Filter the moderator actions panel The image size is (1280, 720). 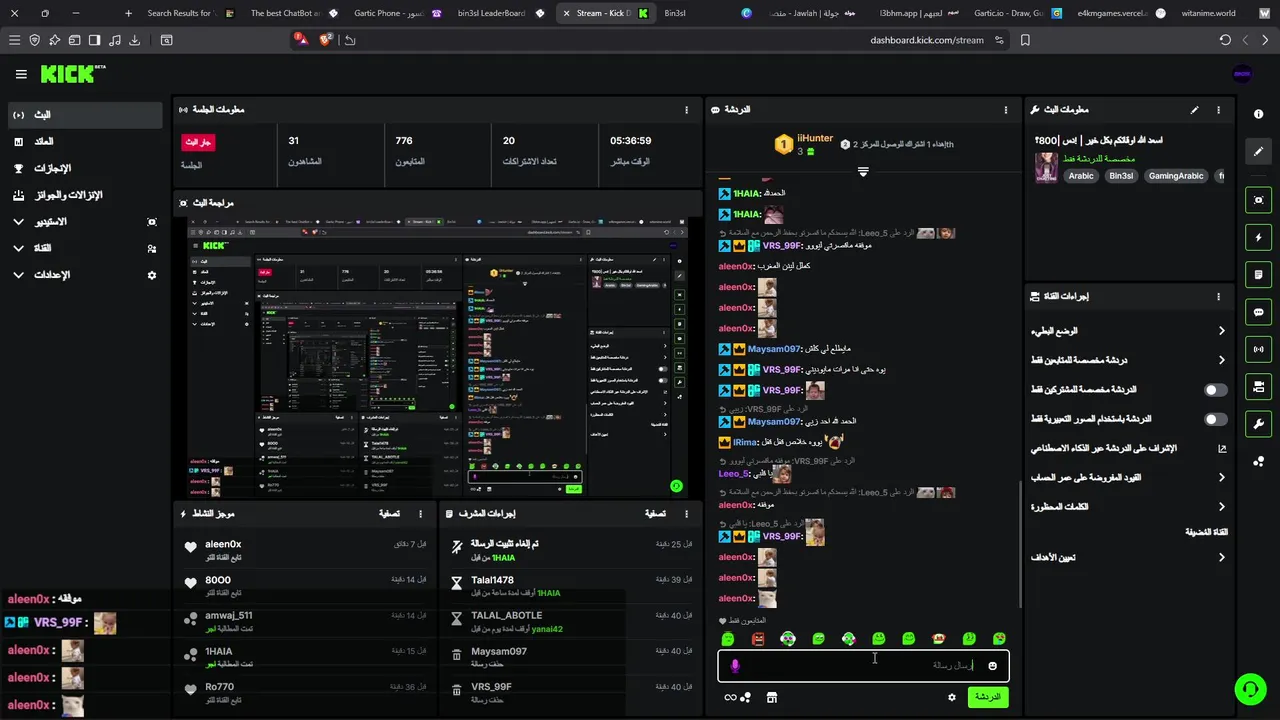pos(655,514)
